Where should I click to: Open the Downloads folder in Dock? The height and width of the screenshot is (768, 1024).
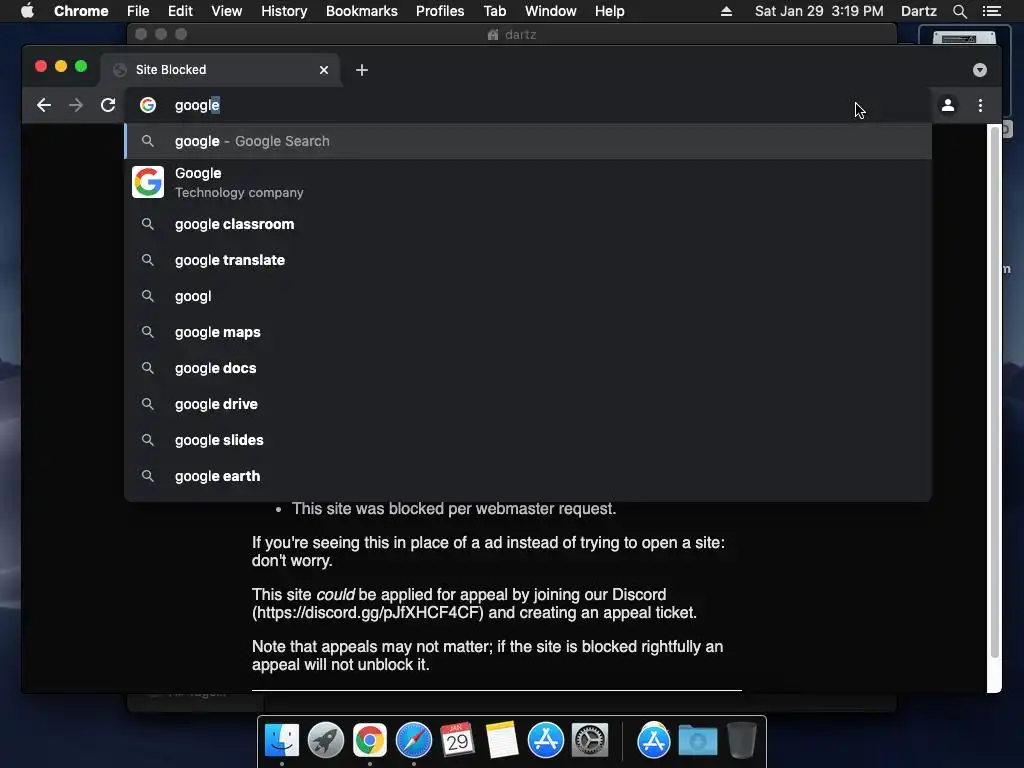click(697, 741)
